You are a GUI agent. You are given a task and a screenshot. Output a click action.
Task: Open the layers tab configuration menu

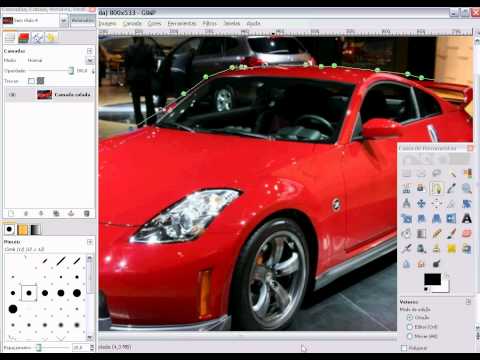point(90,51)
